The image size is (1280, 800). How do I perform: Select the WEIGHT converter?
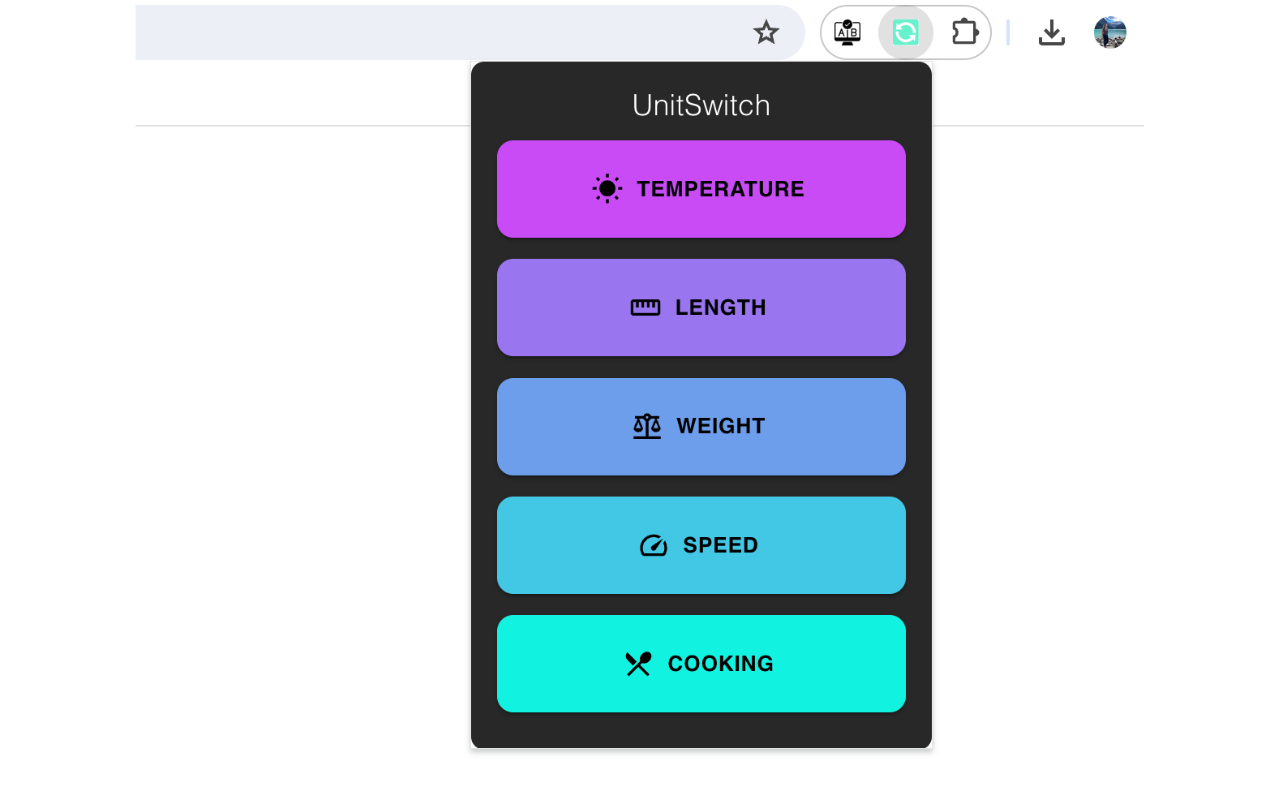701,426
